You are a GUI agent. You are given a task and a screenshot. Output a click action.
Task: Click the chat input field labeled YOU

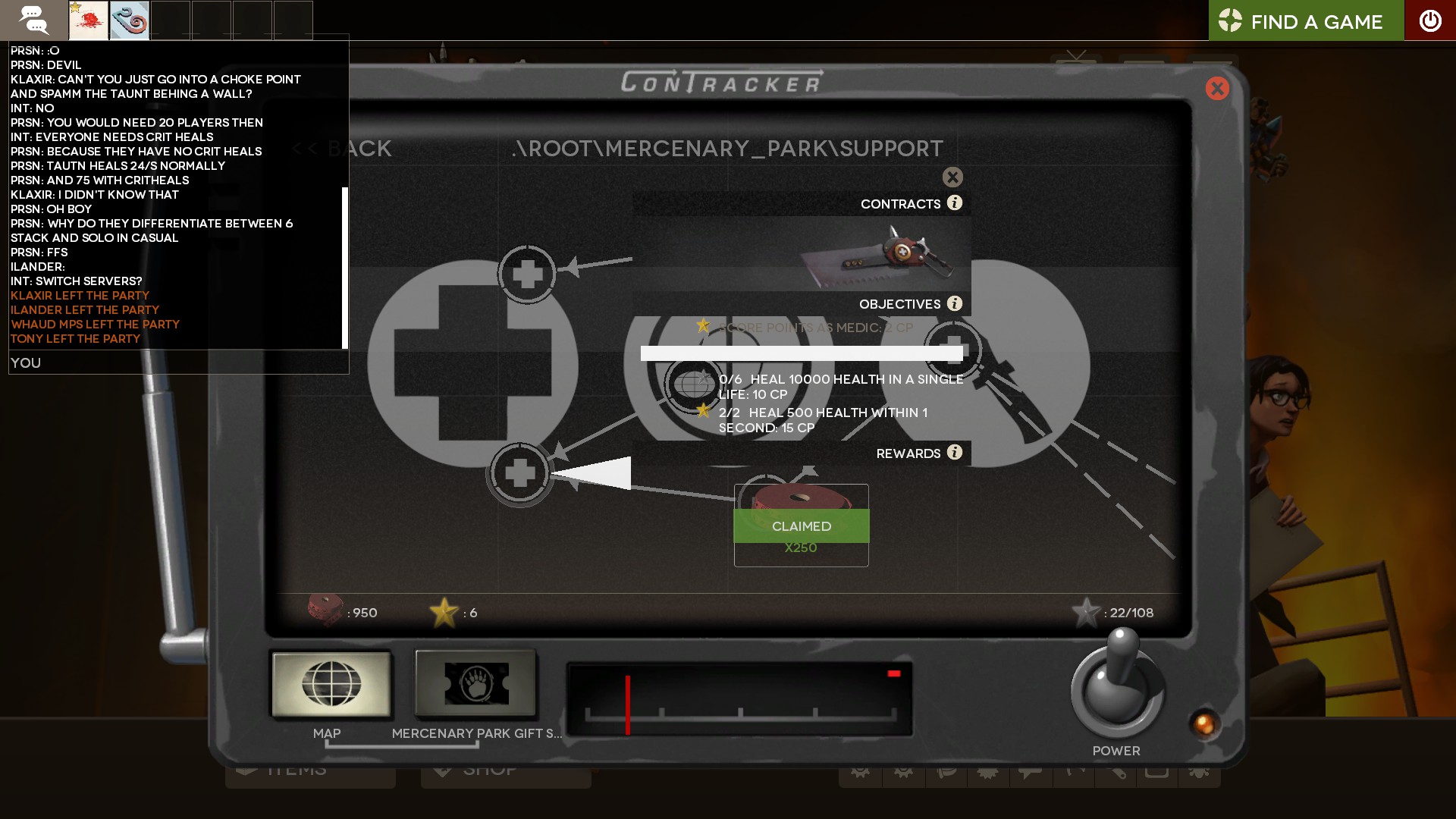tap(178, 362)
